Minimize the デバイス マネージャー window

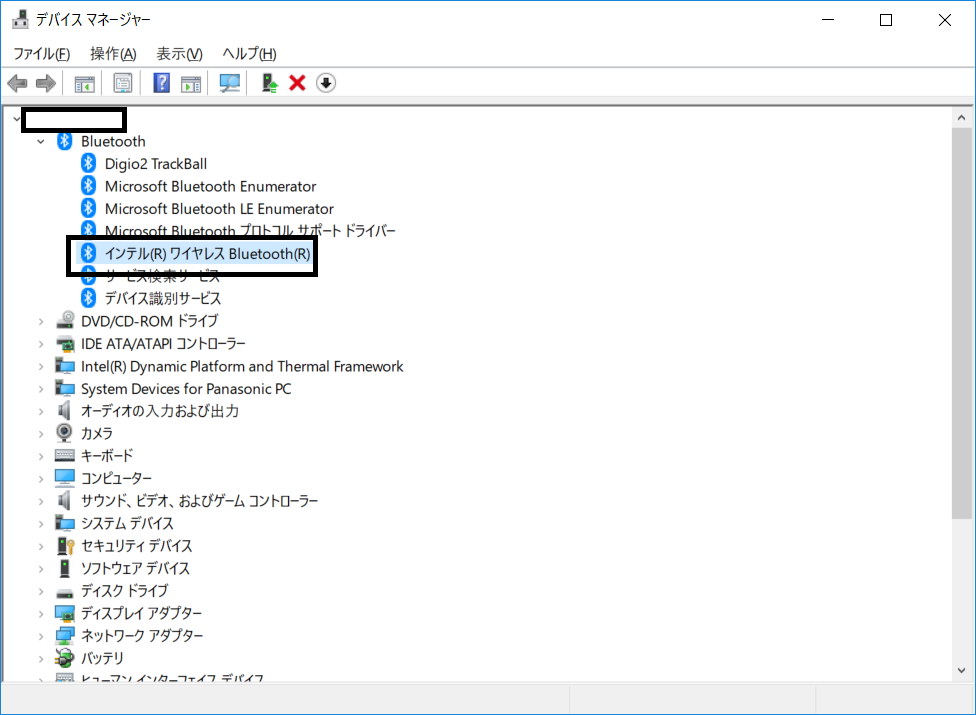tap(828, 20)
